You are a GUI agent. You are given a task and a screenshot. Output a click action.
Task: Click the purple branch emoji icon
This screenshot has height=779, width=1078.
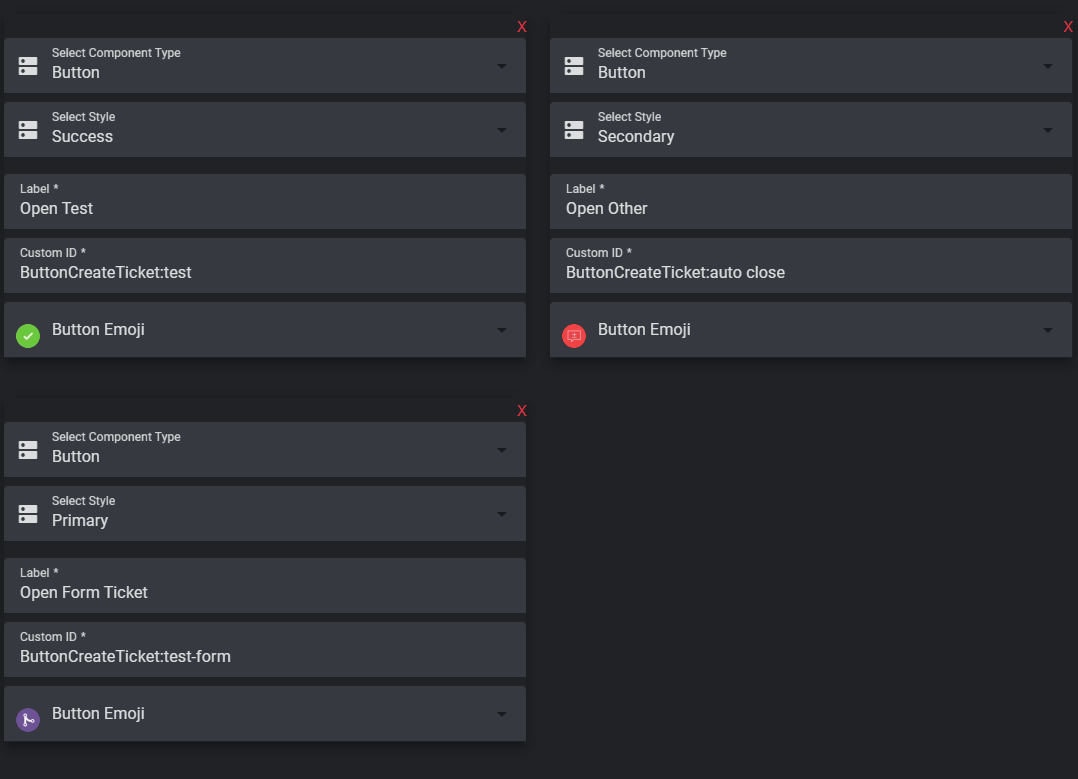28,720
